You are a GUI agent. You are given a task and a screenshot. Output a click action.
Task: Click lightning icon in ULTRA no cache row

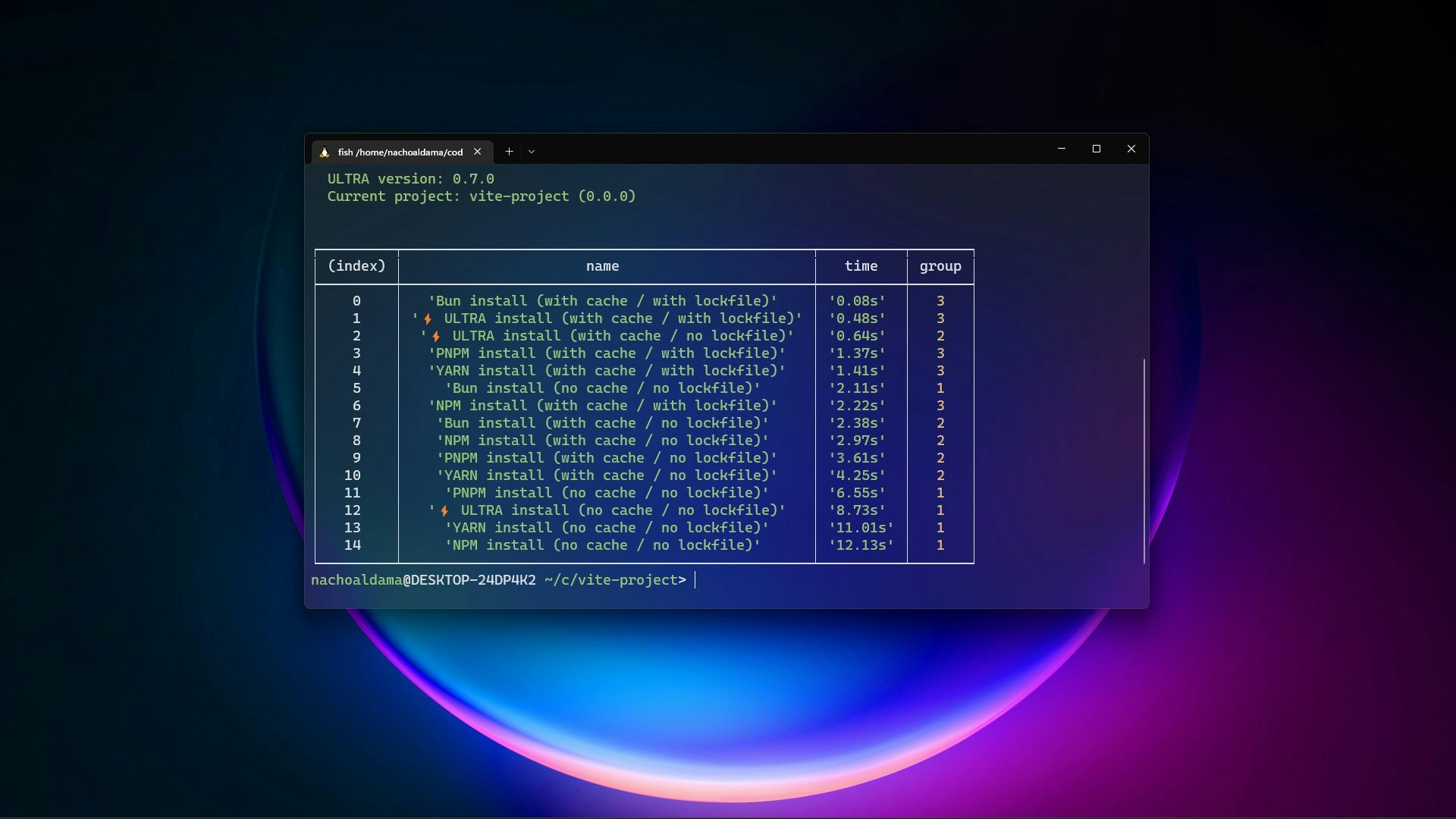tap(444, 510)
